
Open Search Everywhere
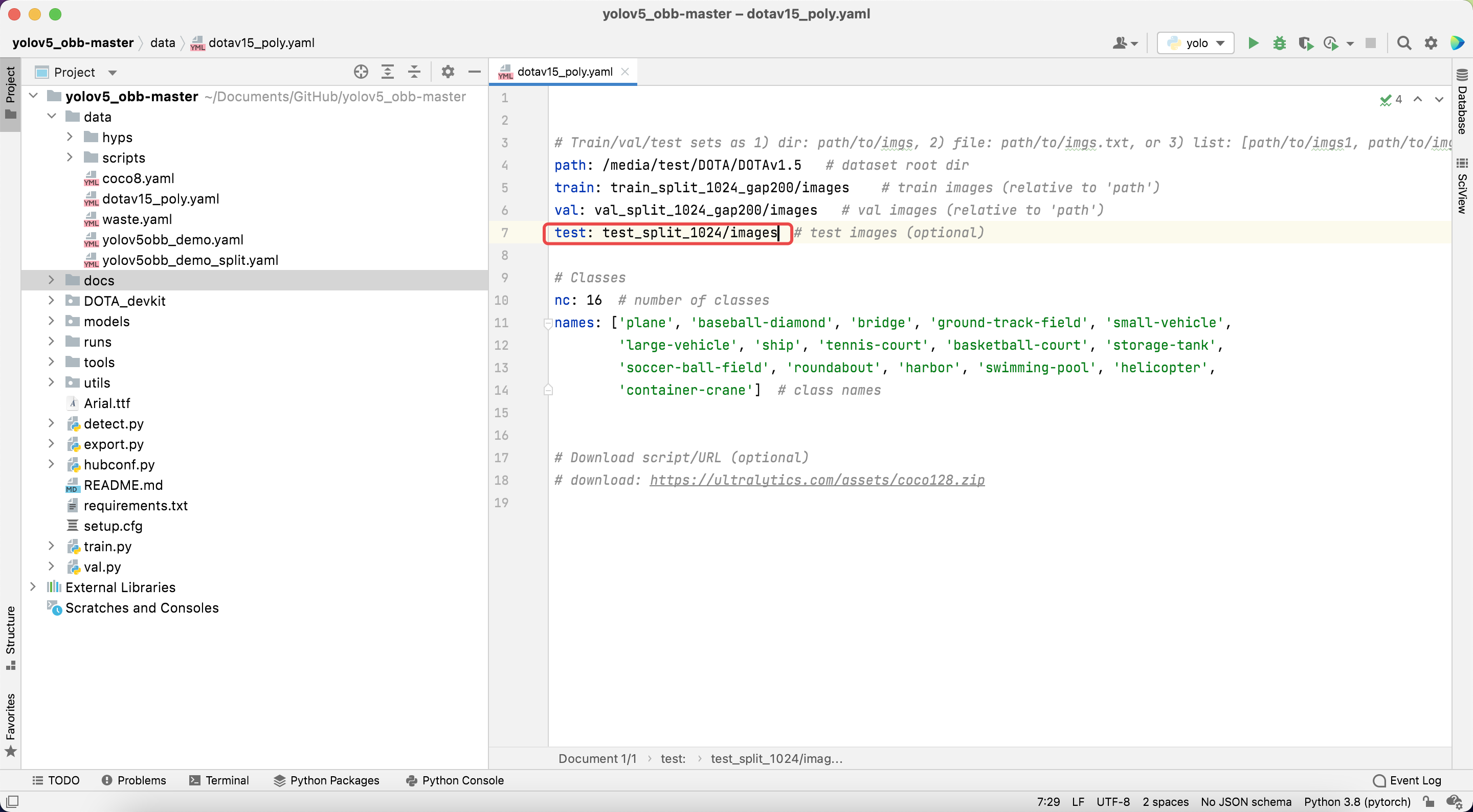coord(1404,42)
